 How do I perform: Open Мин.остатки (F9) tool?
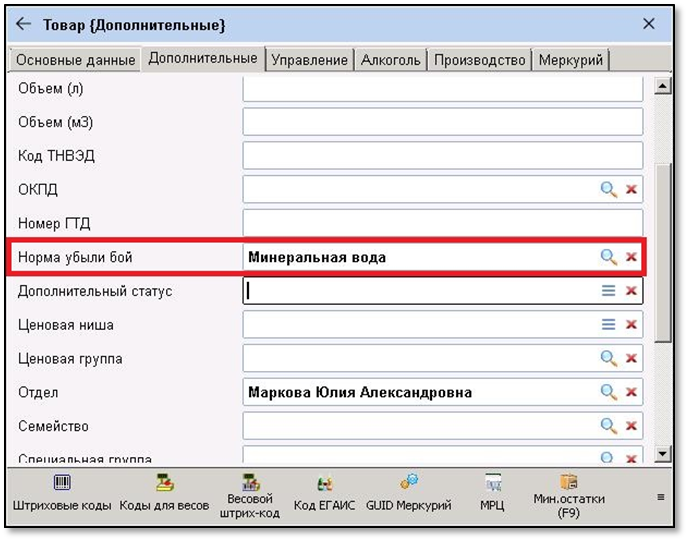point(569,492)
